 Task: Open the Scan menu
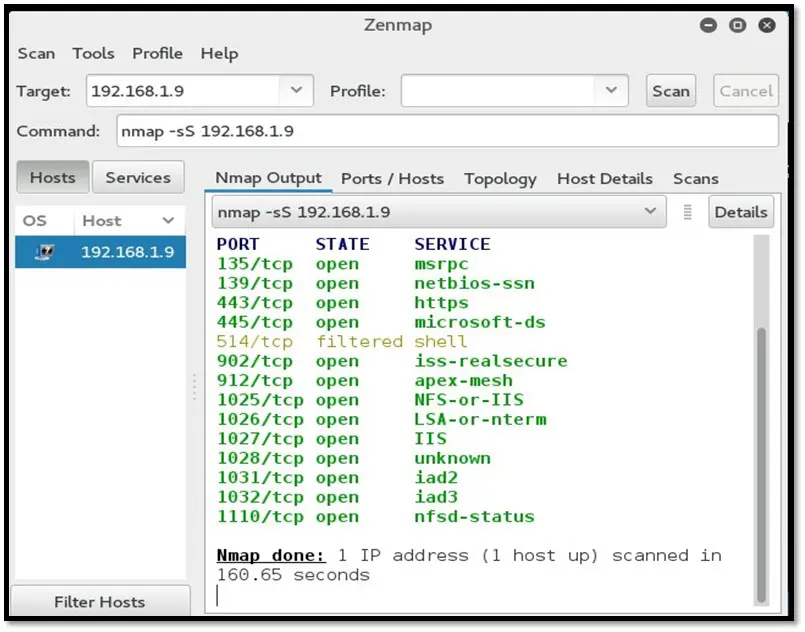(x=36, y=54)
